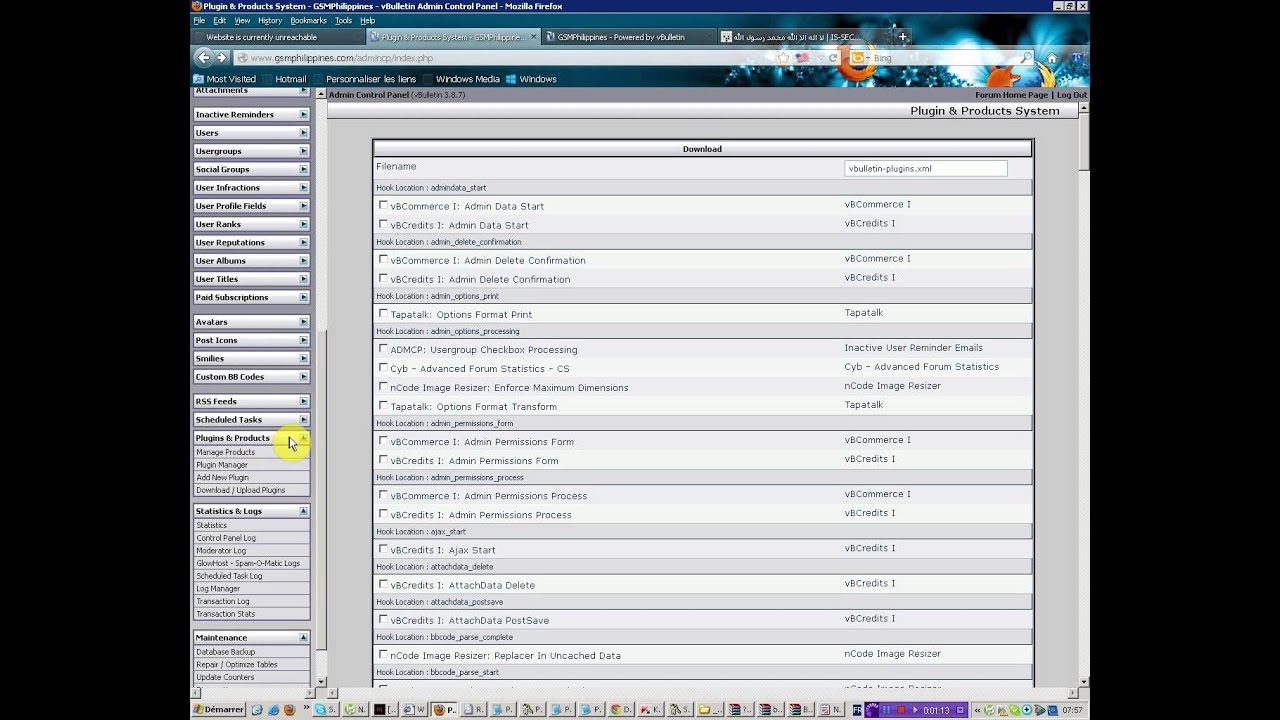Click the Bing search box
Viewport: 1280px width, 720px height.
[943, 58]
